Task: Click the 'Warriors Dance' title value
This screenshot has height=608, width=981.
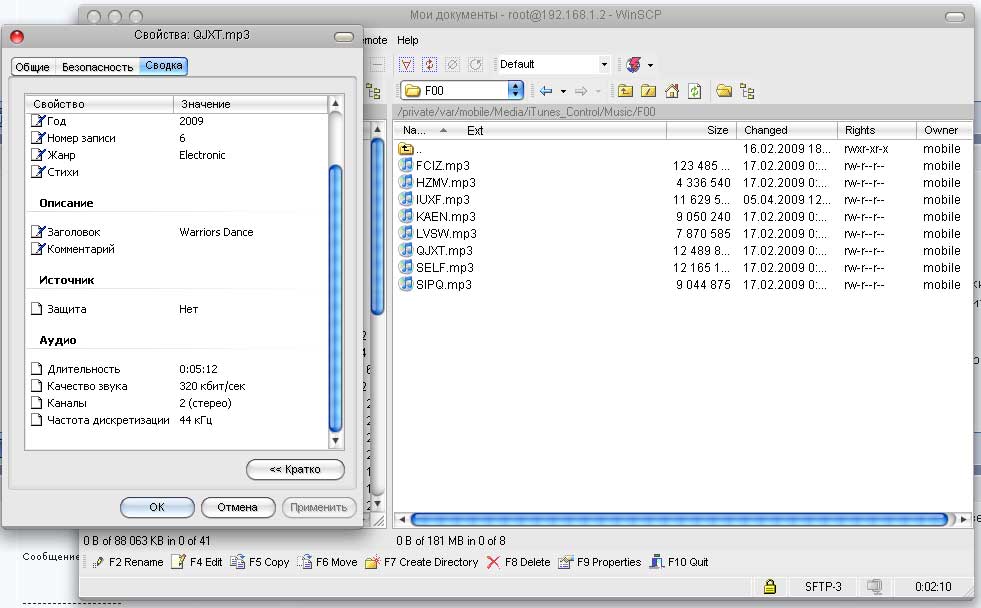Action: pos(216,232)
